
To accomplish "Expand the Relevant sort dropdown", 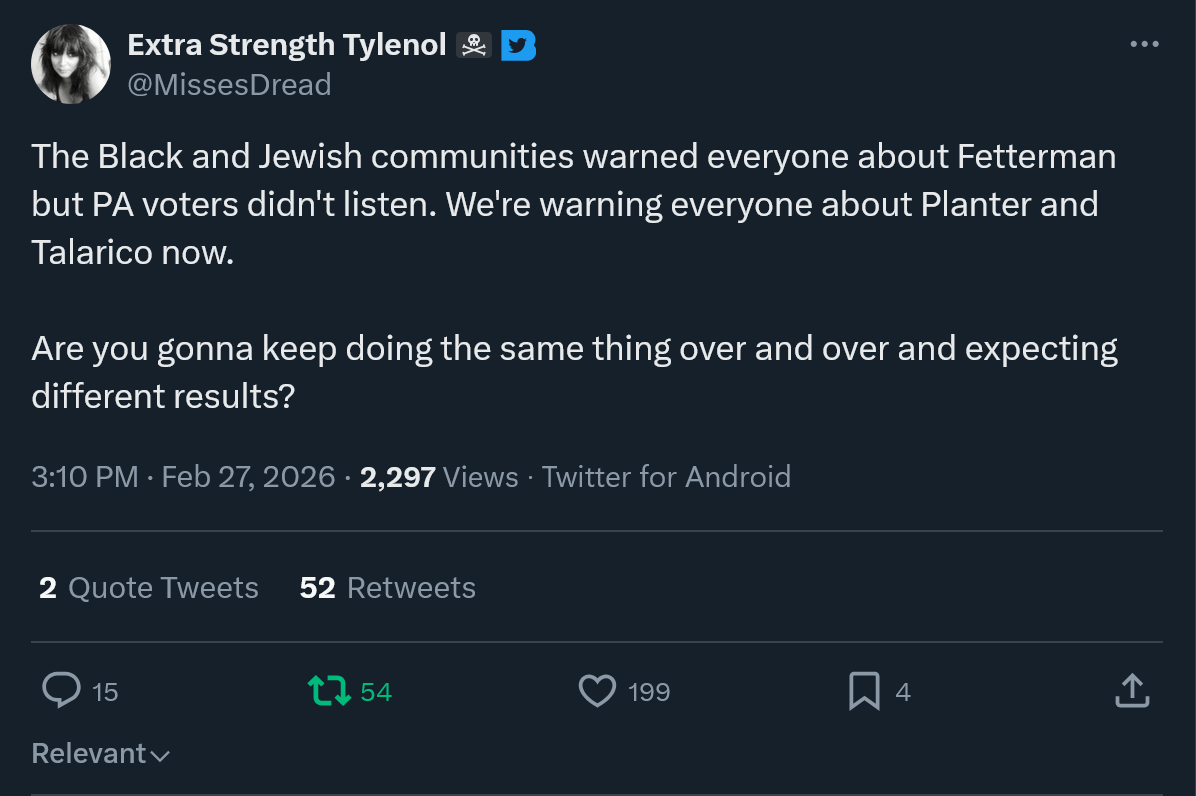I will pyautogui.click(x=100, y=754).
